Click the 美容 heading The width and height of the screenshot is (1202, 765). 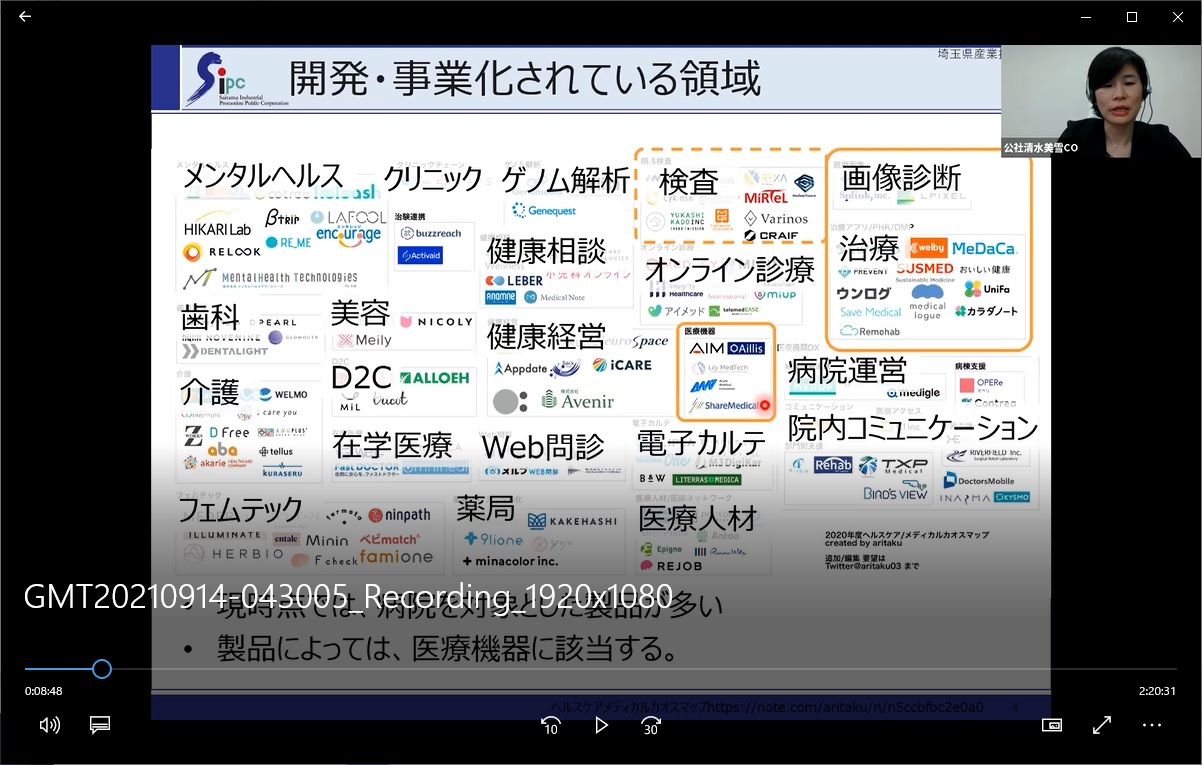[x=360, y=313]
